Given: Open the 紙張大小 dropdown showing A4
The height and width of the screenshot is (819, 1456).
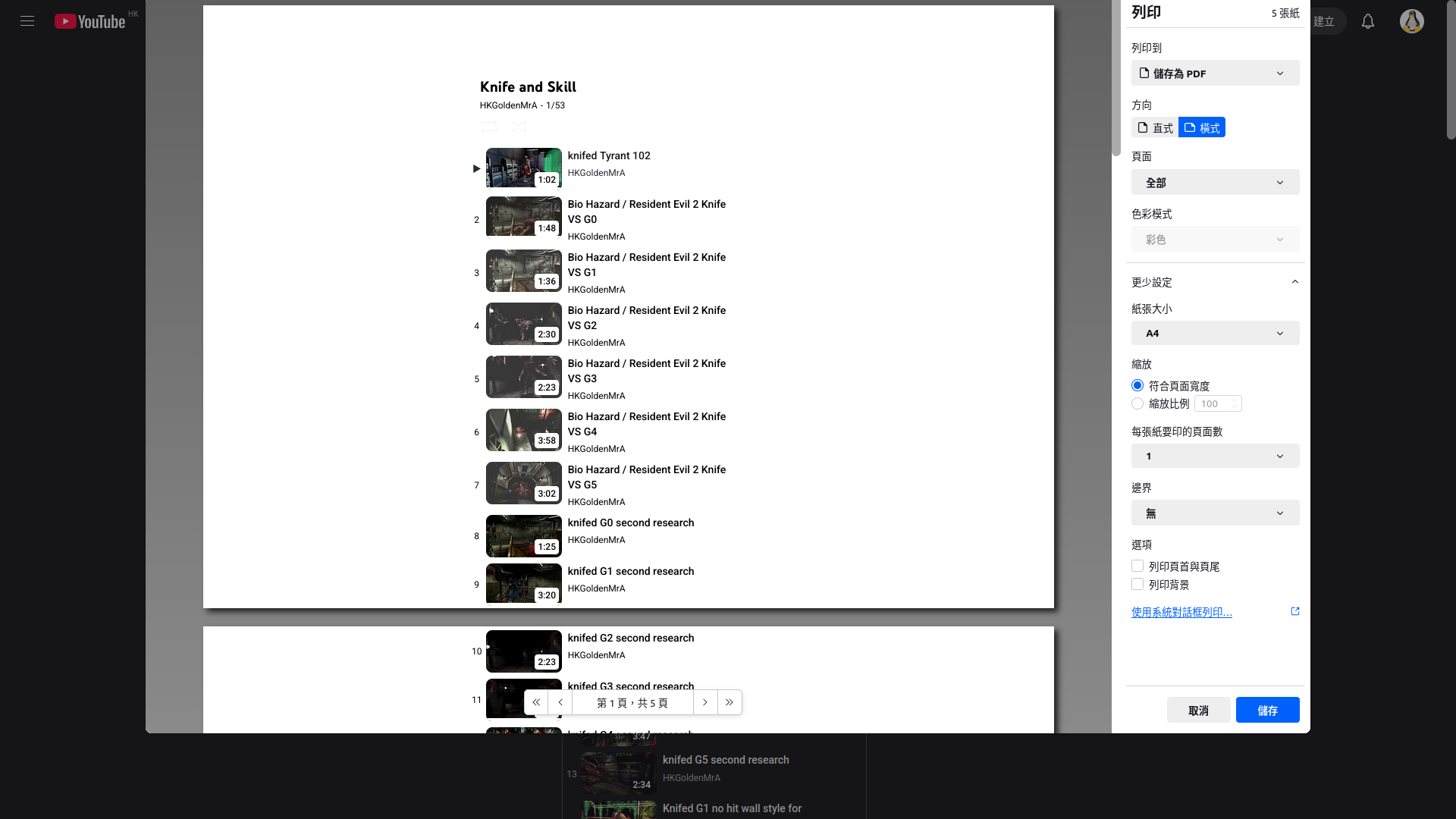Looking at the screenshot, I should (x=1216, y=333).
